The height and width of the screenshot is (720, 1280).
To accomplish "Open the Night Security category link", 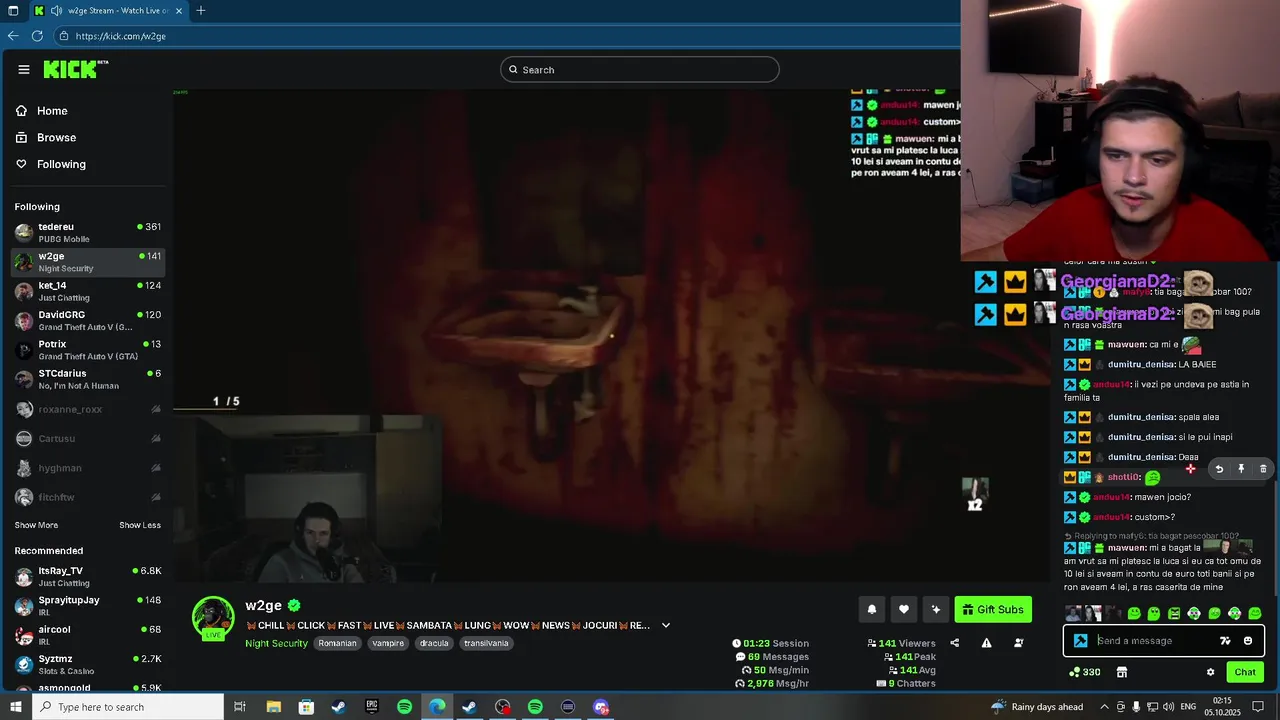I will 277,643.
